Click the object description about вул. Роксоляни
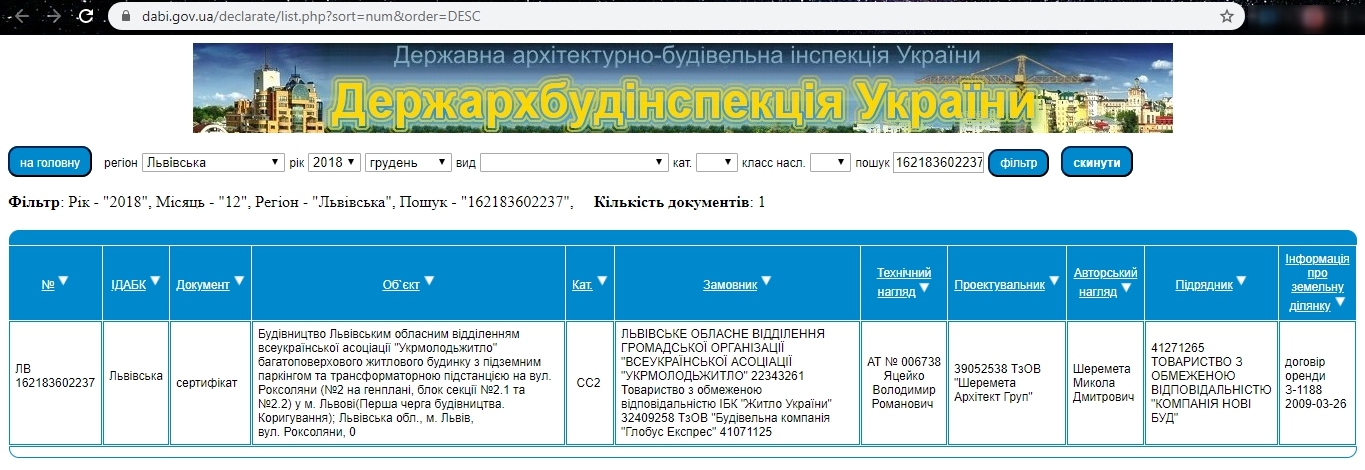This screenshot has height=470, width=1365. (408, 382)
